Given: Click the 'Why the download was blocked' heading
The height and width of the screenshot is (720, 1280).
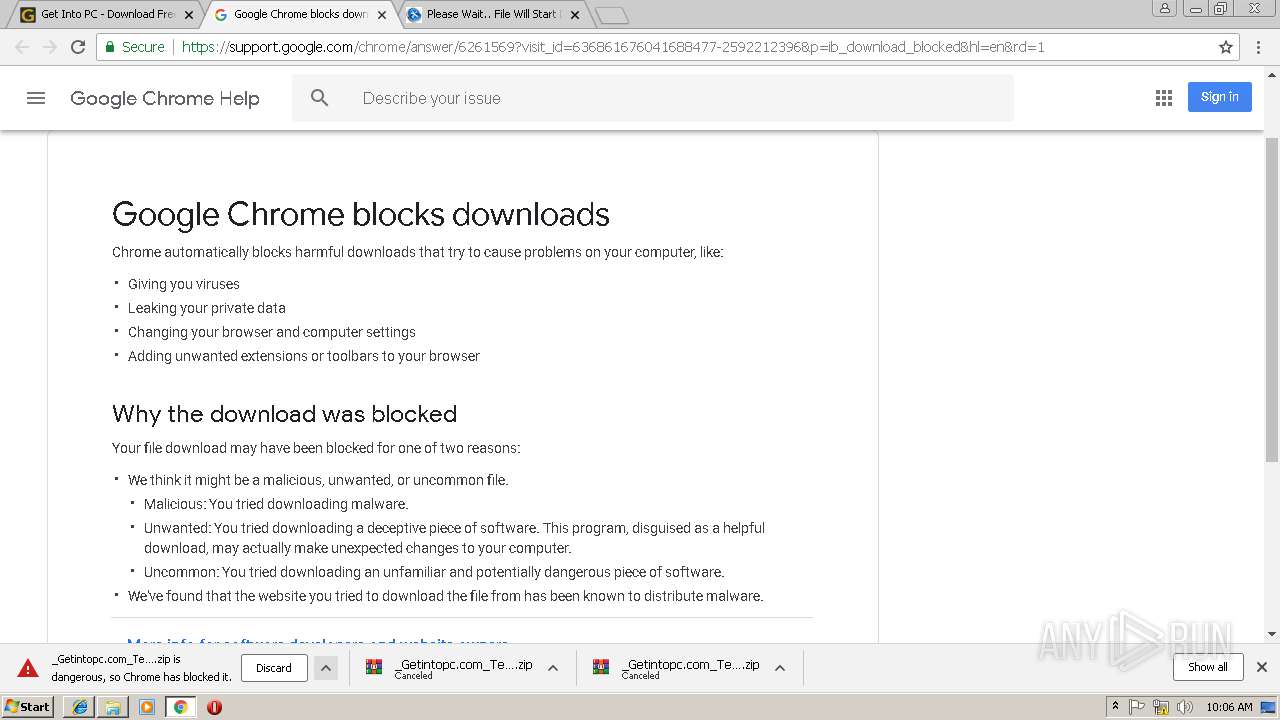Looking at the screenshot, I should [x=284, y=414].
